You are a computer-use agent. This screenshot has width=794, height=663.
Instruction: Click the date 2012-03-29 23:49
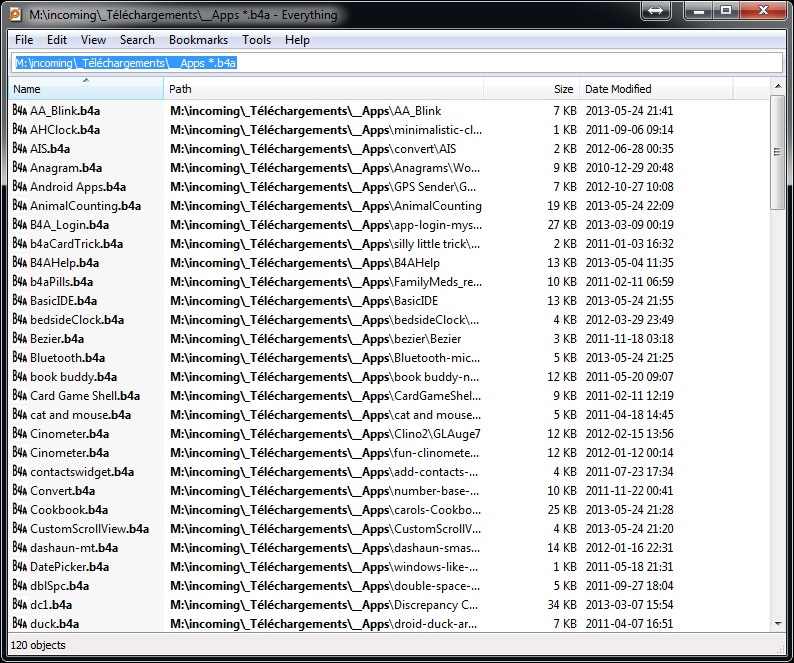click(629, 320)
